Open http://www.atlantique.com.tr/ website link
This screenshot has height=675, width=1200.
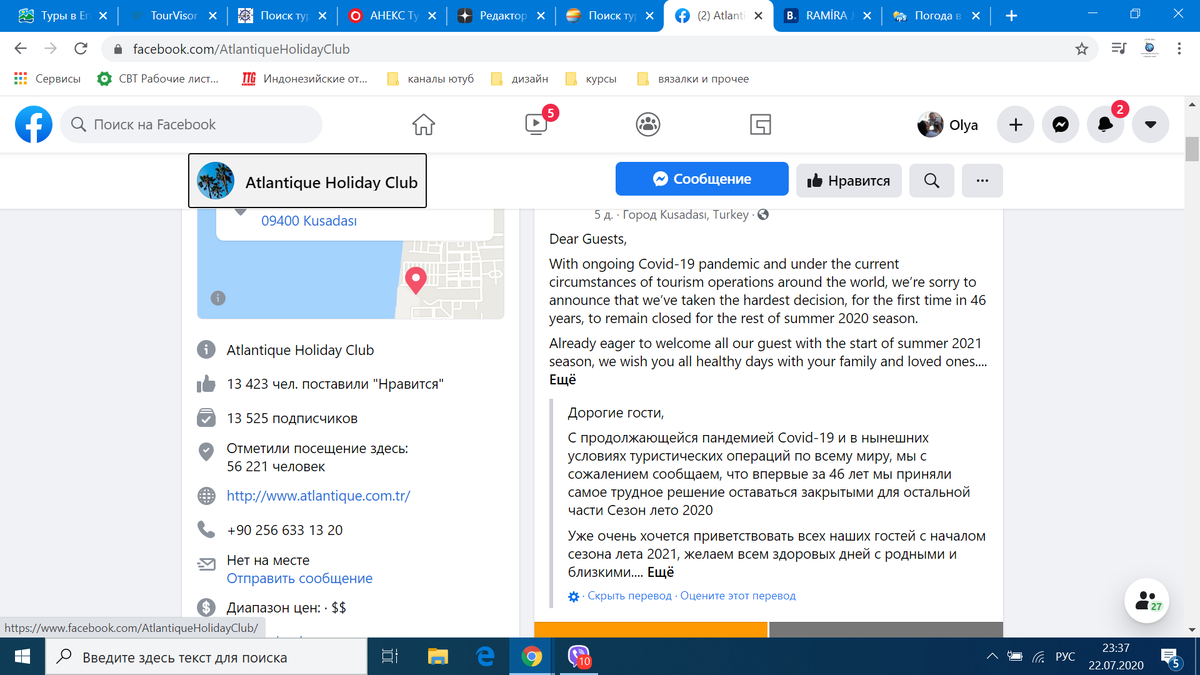tap(318, 496)
